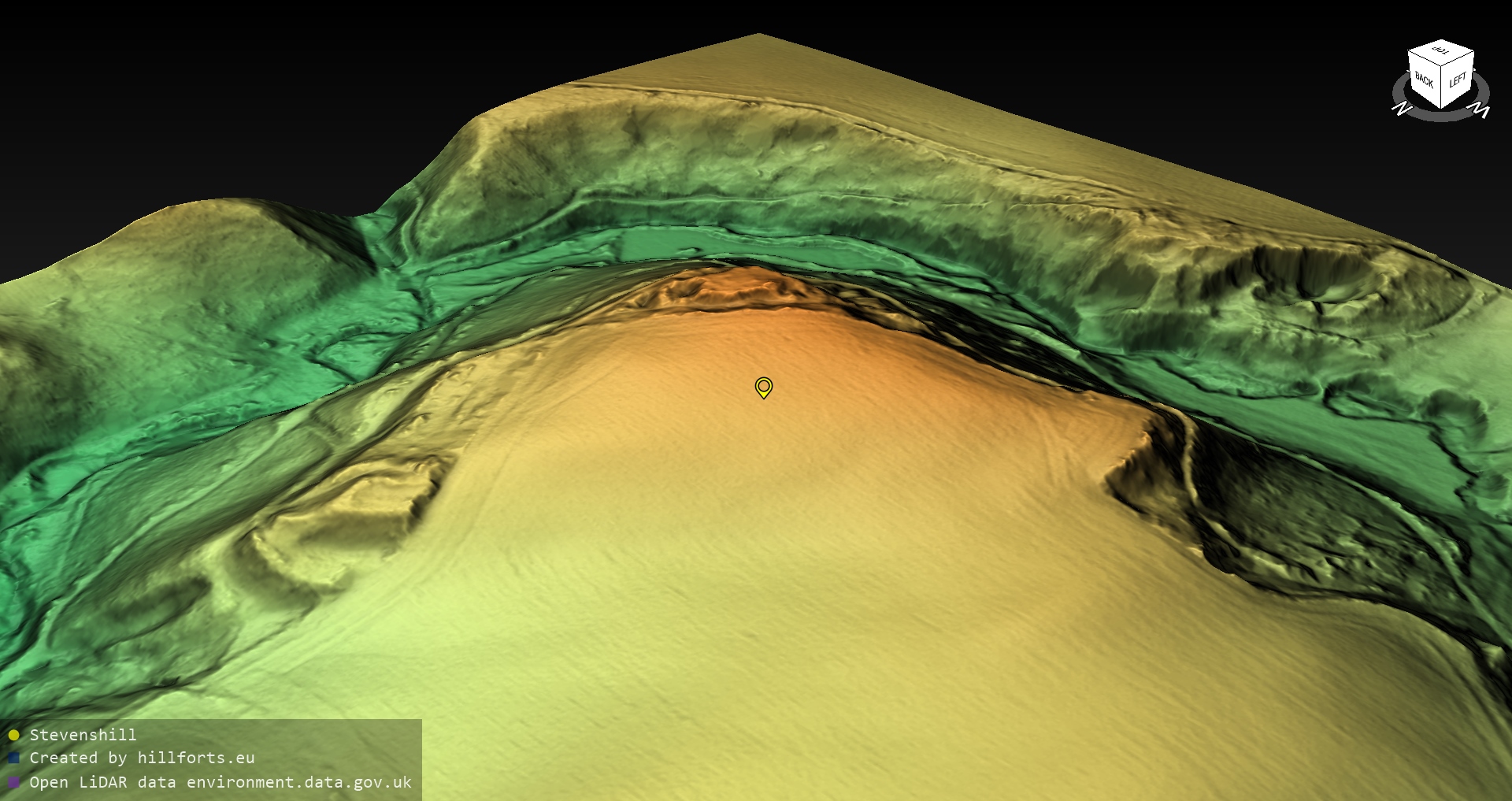Click the view cube corner joining all three faces

pos(1442,66)
